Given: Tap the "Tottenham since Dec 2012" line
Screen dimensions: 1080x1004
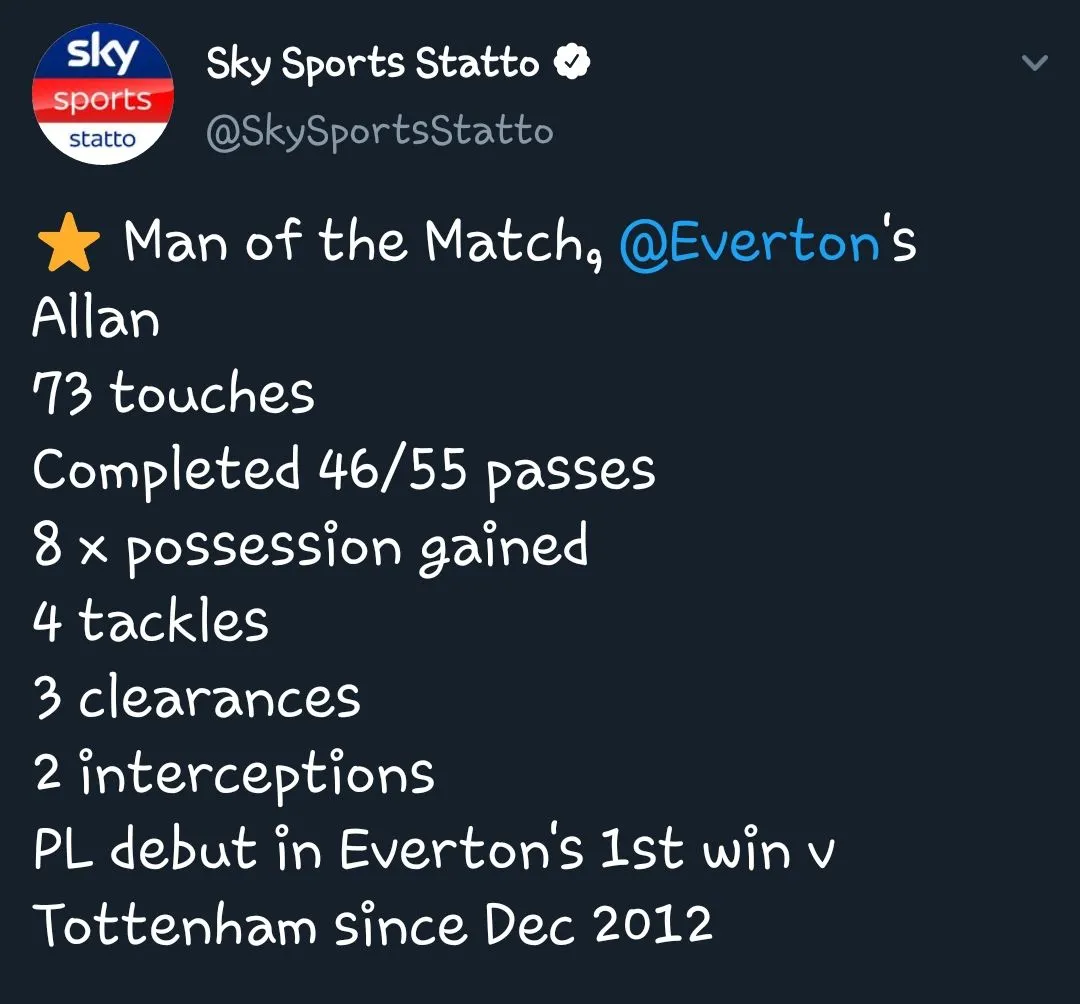Looking at the screenshot, I should (373, 925).
